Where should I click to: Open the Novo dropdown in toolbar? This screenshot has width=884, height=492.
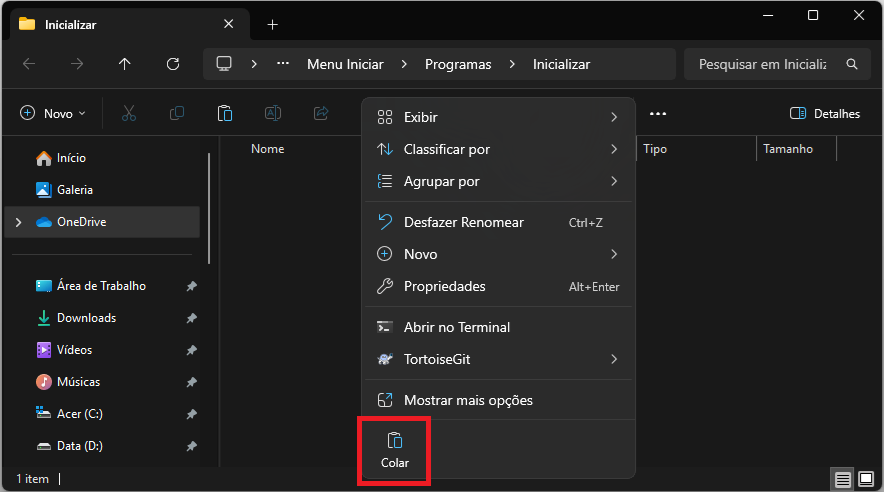[x=53, y=114]
